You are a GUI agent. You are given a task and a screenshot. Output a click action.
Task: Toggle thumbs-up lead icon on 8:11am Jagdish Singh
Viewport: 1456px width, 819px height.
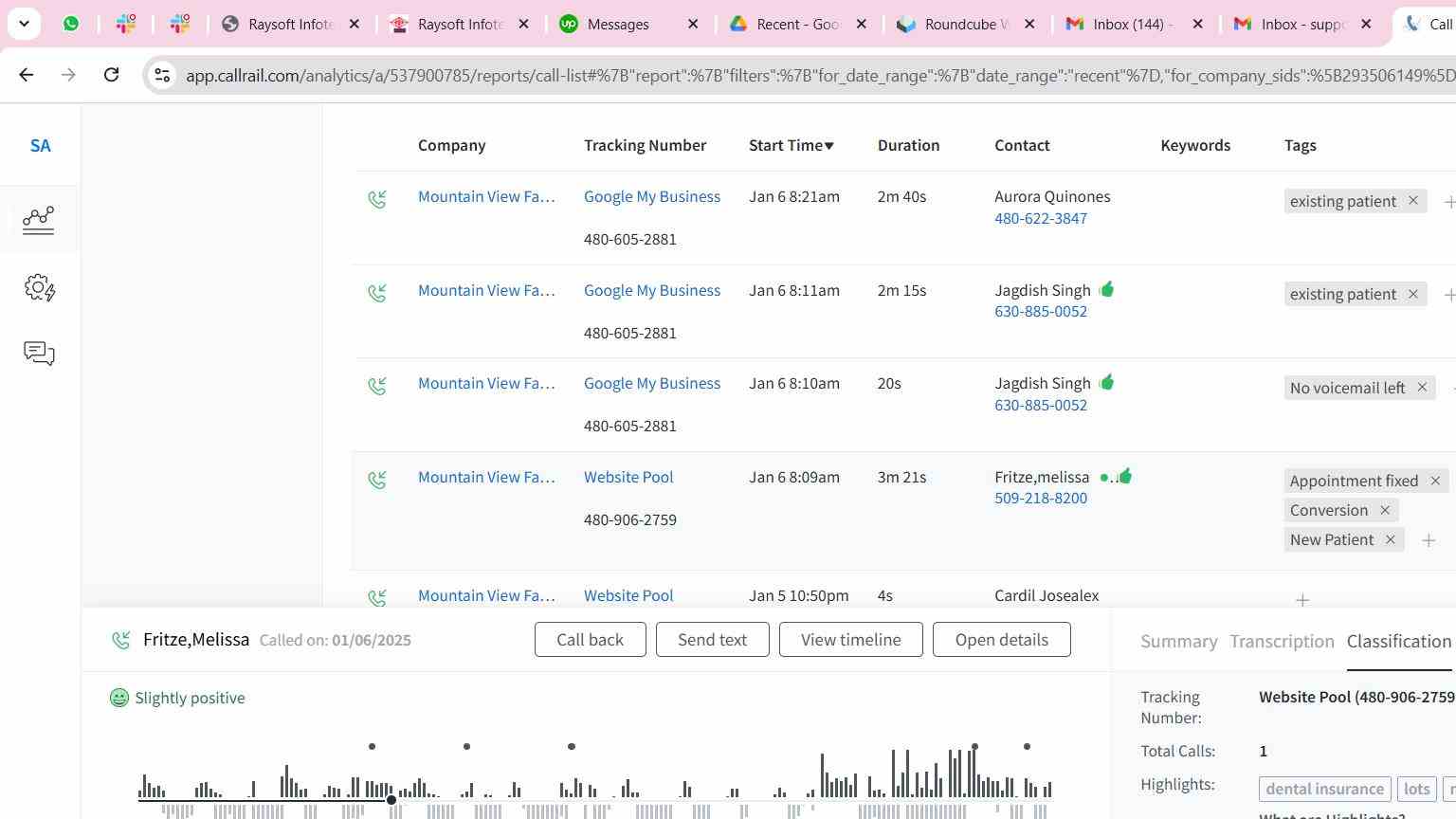point(1106,289)
